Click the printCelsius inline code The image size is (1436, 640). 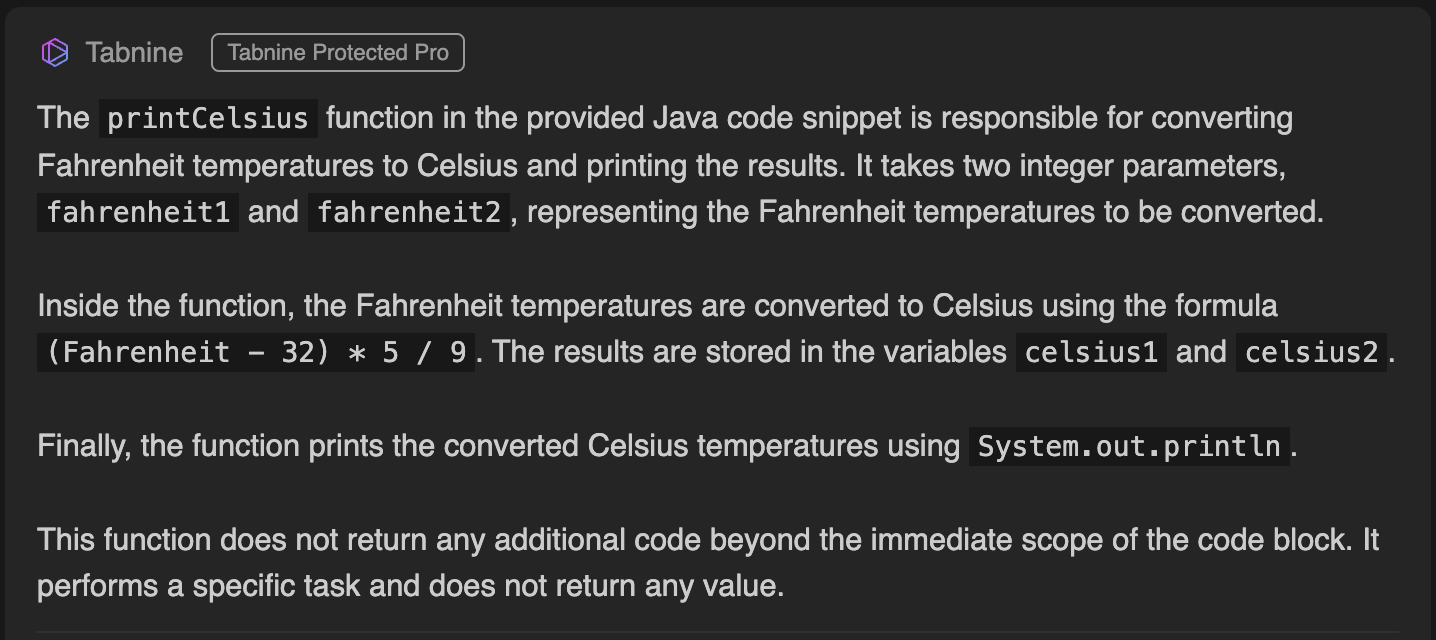tap(208, 118)
